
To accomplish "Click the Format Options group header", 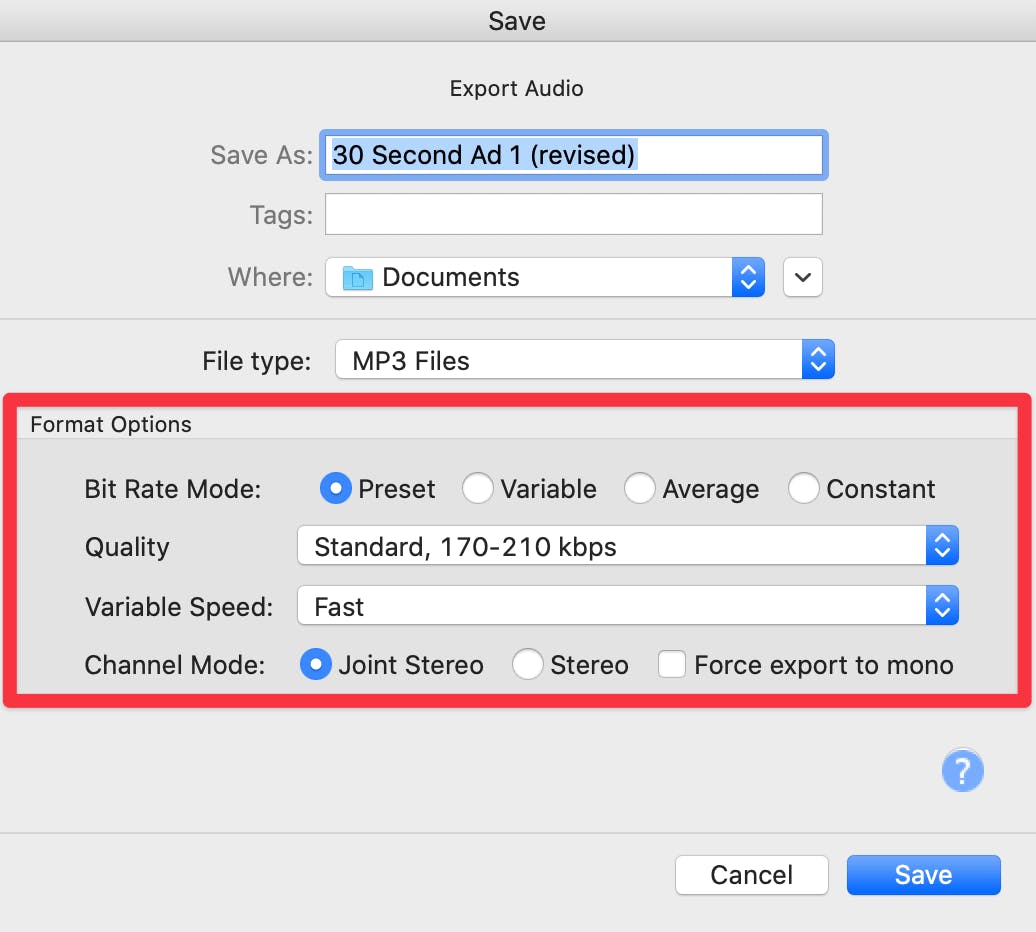I will (111, 424).
